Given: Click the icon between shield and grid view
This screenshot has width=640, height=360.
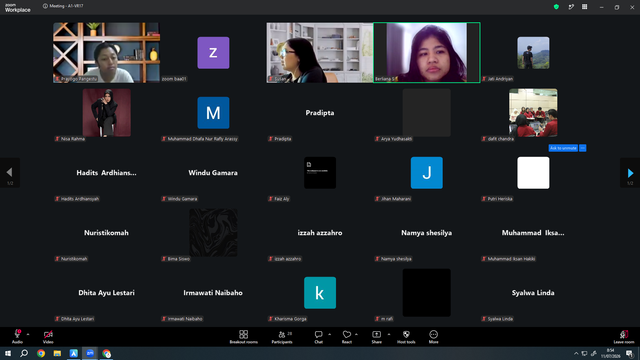Looking at the screenshot, I should 571,7.
